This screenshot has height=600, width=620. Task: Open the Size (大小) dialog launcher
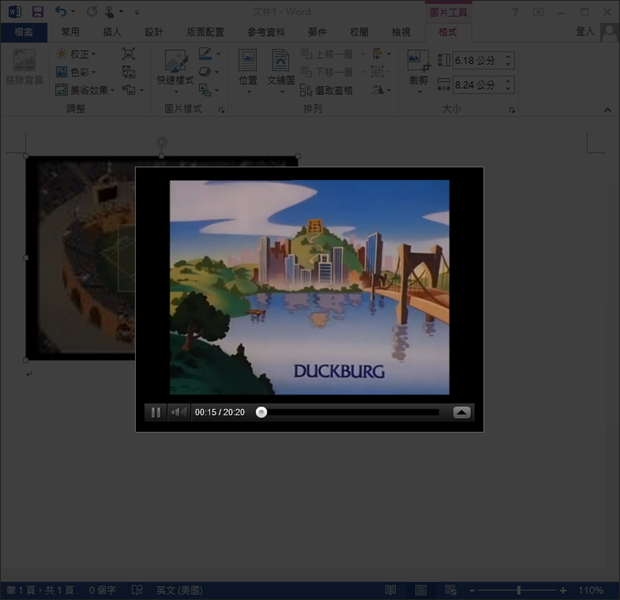(x=512, y=110)
